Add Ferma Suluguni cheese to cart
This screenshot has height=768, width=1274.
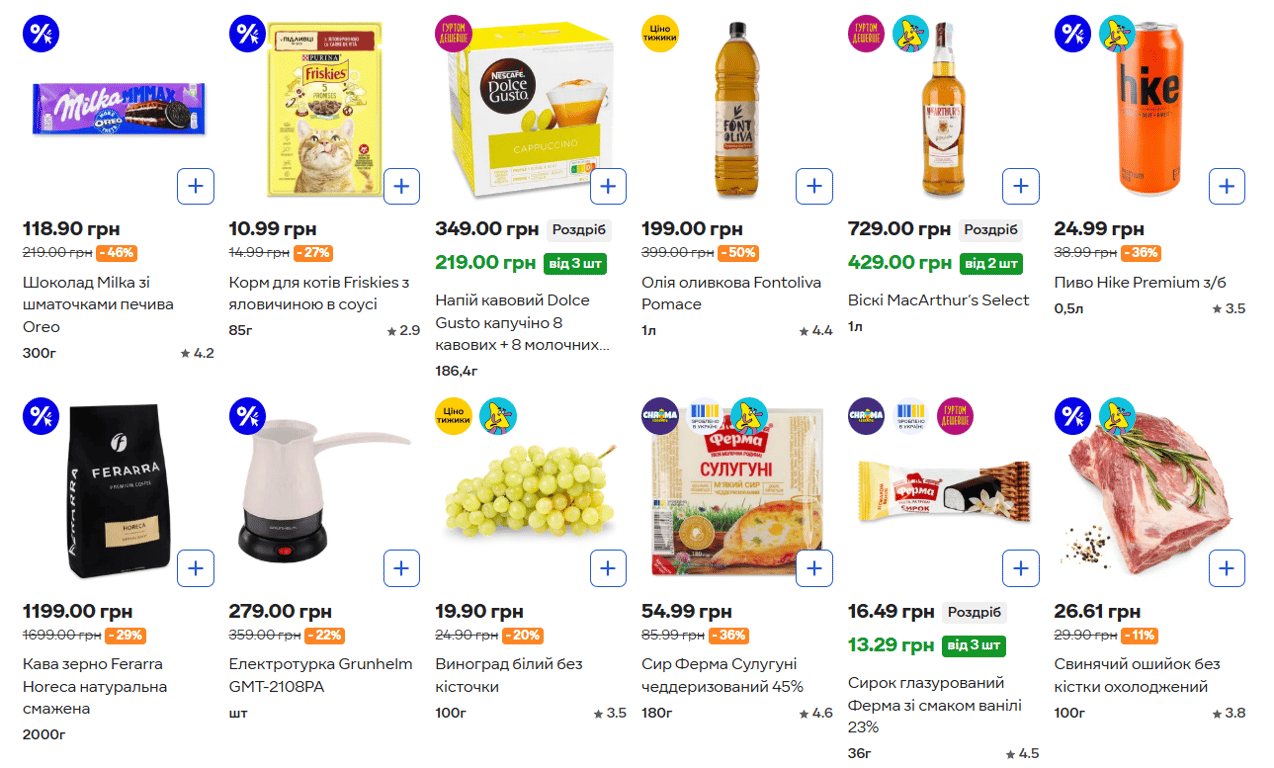[x=814, y=568]
